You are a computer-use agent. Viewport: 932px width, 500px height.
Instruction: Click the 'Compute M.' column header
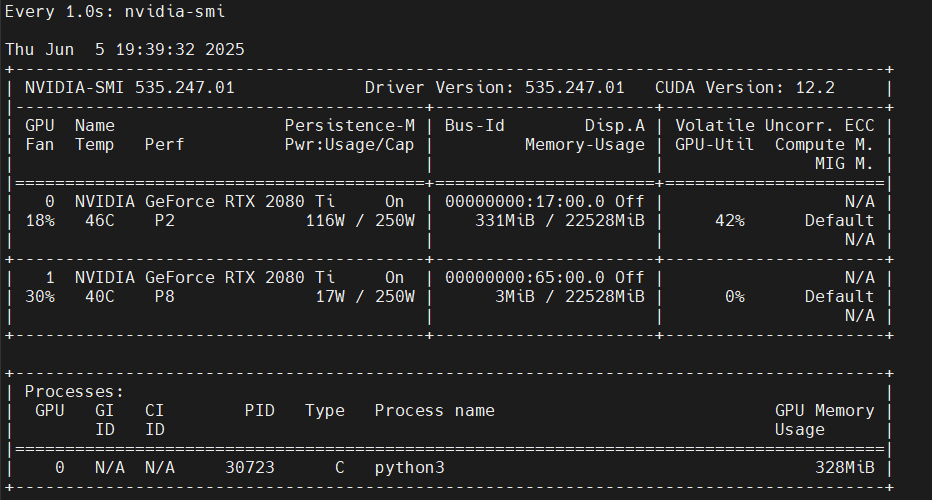point(824,145)
